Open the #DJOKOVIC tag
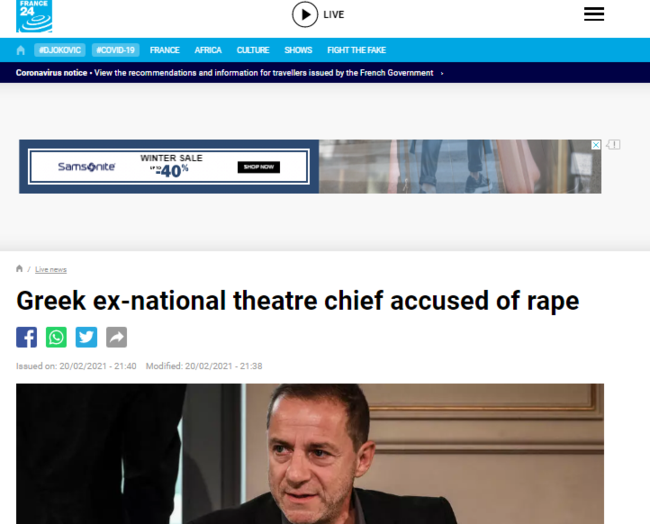This screenshot has width=650, height=524. 60,50
